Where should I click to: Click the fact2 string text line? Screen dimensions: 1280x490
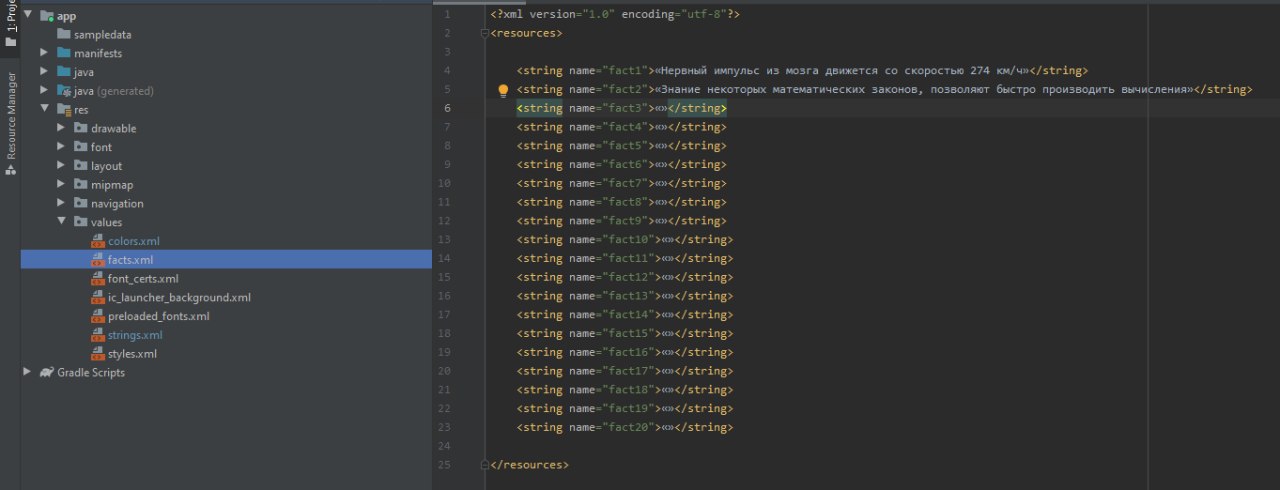[x=884, y=89]
